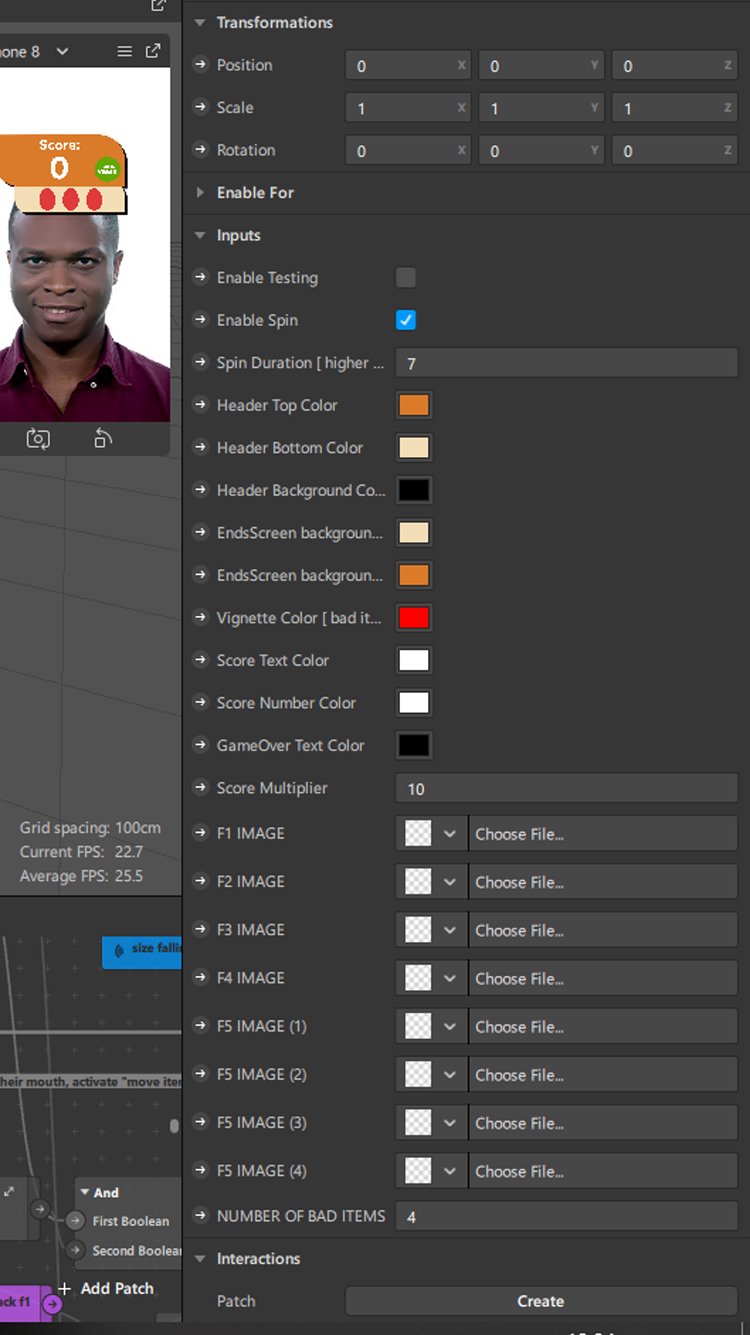Image resolution: width=750 pixels, height=1335 pixels.
Task: Open the orange Header Top Color swatch
Action: point(414,405)
